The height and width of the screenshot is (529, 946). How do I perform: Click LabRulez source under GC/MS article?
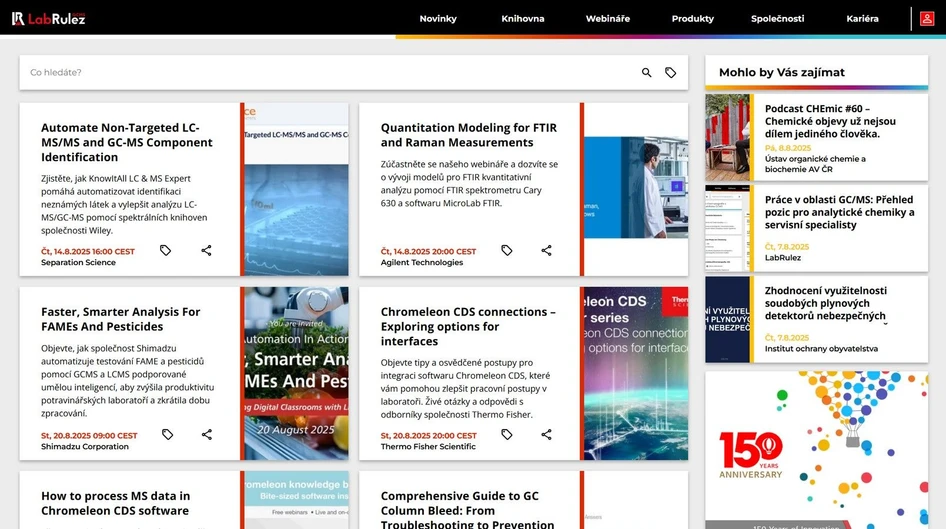click(x=783, y=258)
